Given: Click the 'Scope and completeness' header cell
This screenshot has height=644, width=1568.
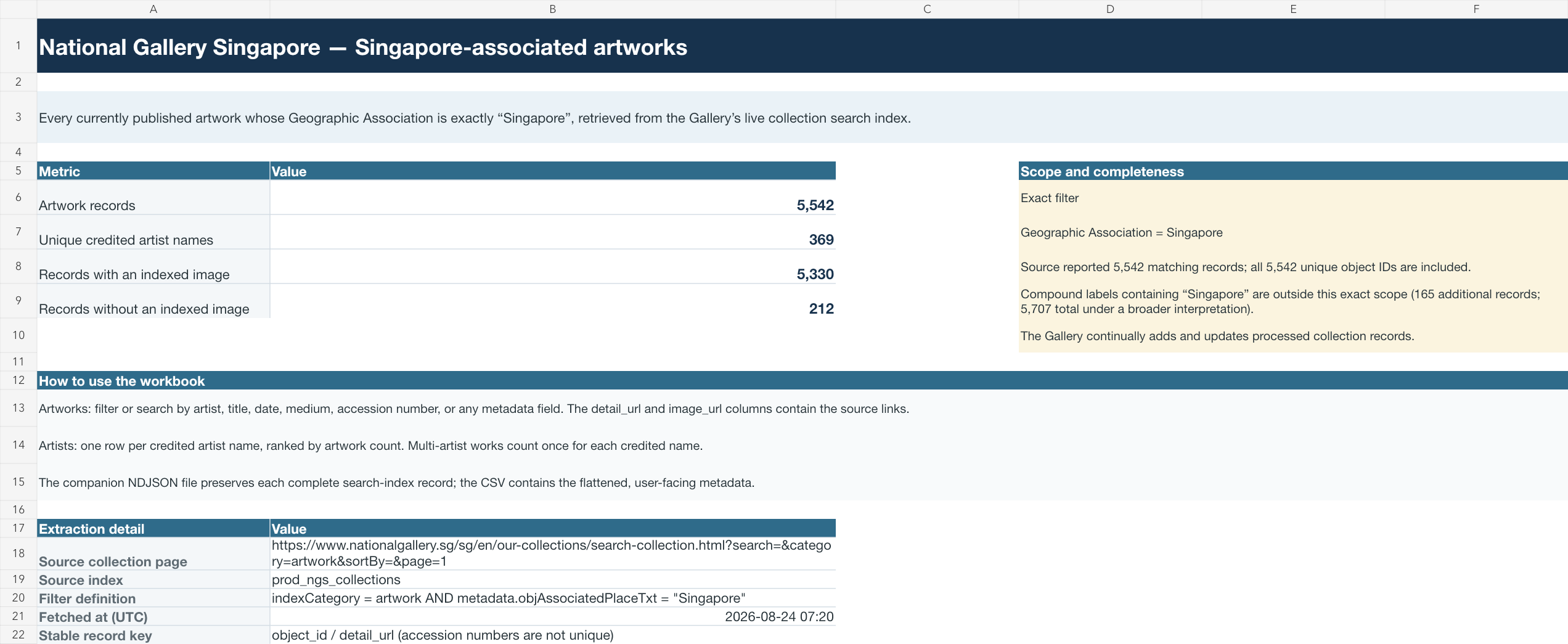Looking at the screenshot, I should click(1293, 171).
